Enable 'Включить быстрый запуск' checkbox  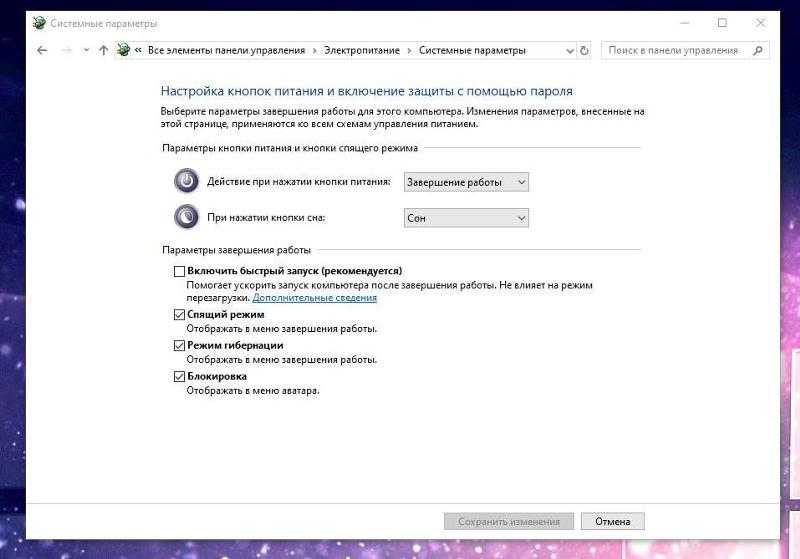[179, 271]
